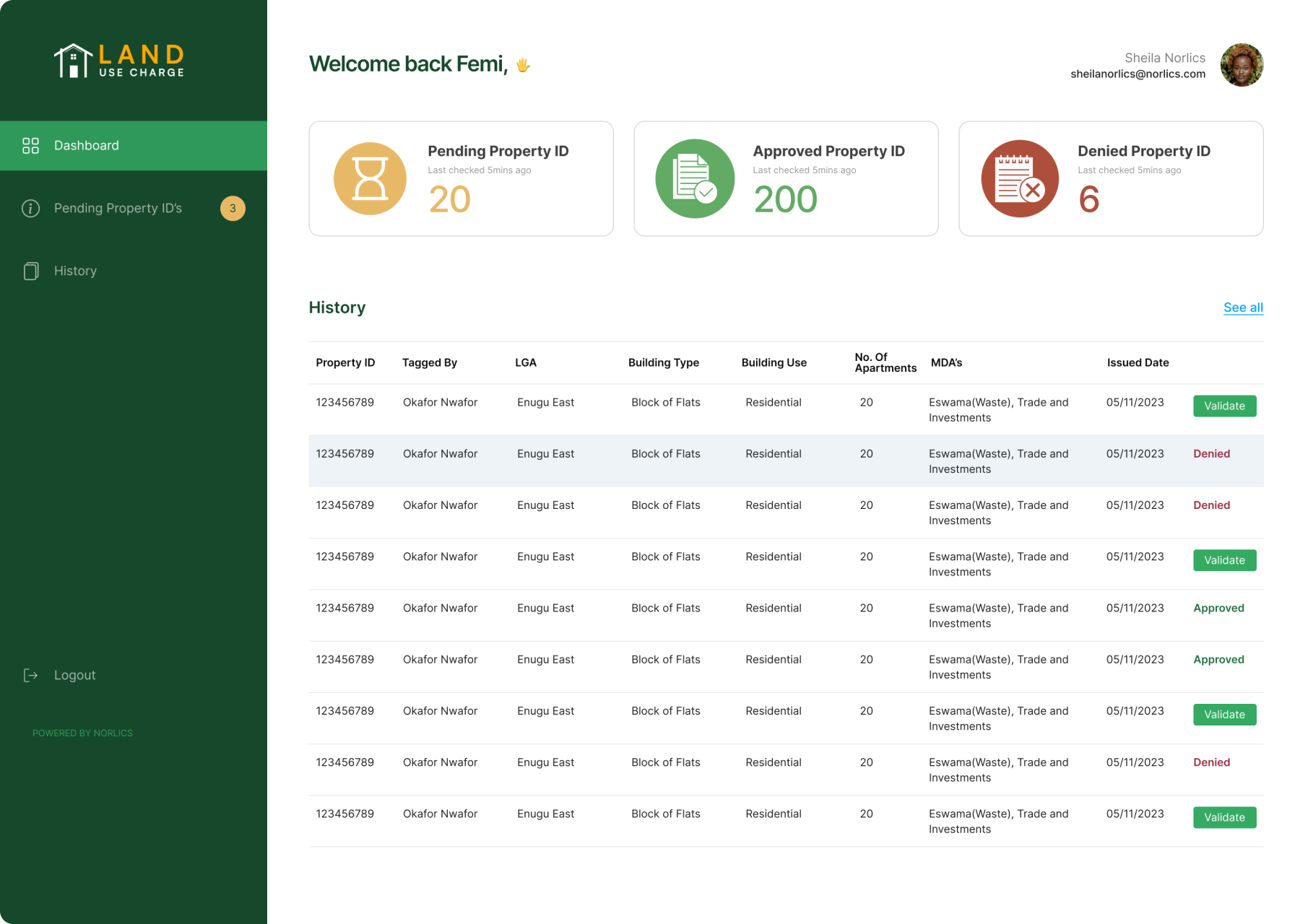Viewport: 1300px width, 924px height.
Task: Click Approved status in the sixth row
Action: [x=1218, y=660]
